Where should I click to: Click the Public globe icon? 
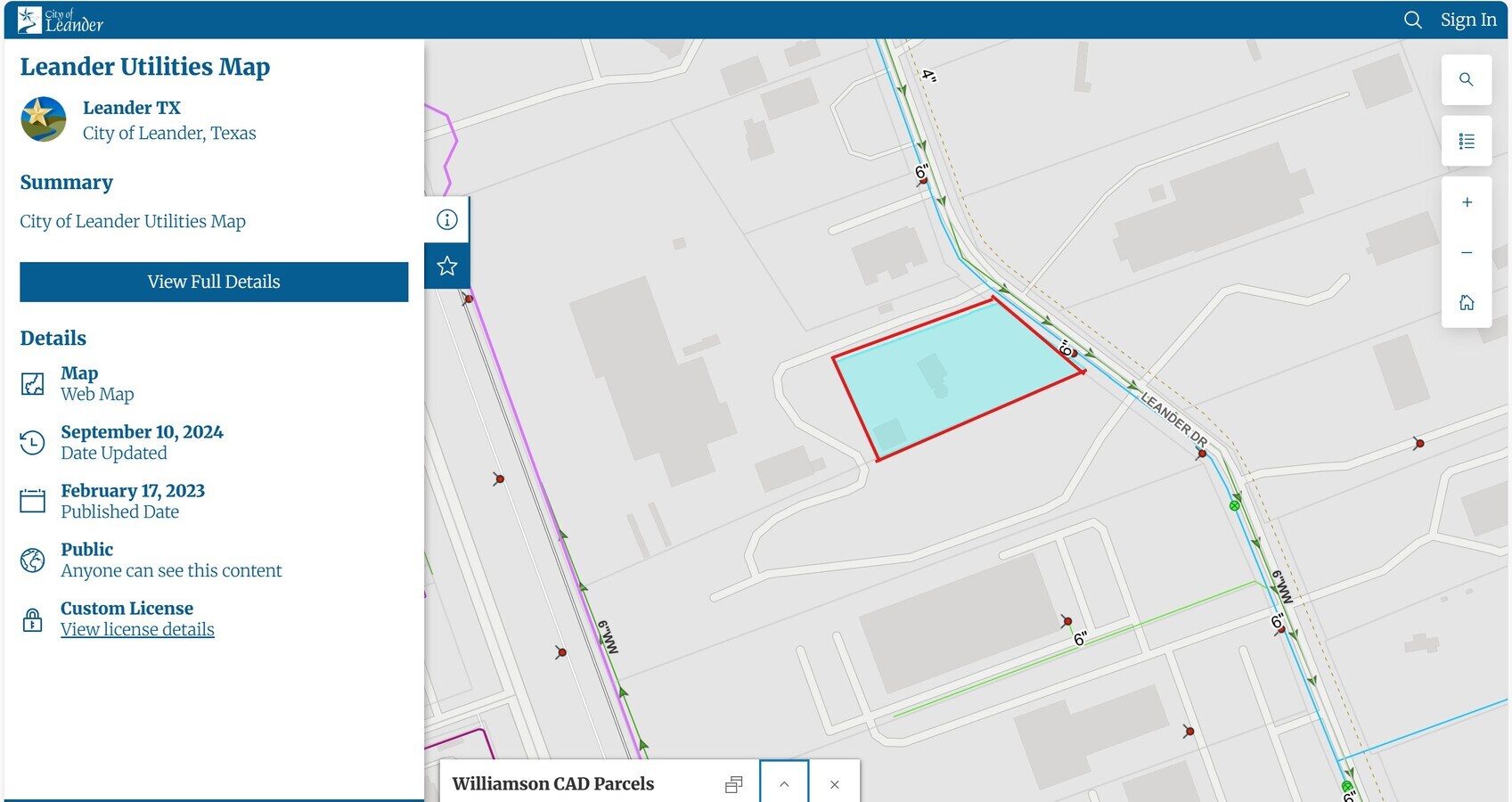(32, 560)
